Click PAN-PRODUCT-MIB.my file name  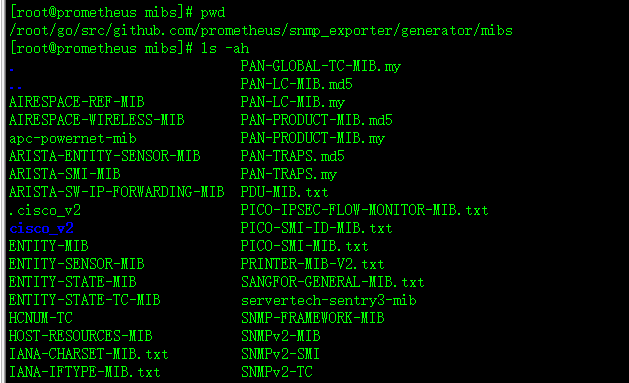312,138
